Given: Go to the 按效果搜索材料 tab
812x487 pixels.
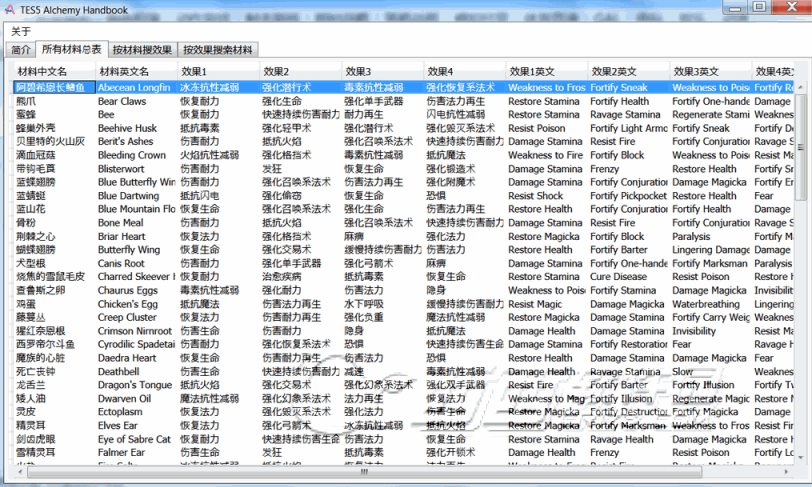Looking at the screenshot, I should (217, 49).
